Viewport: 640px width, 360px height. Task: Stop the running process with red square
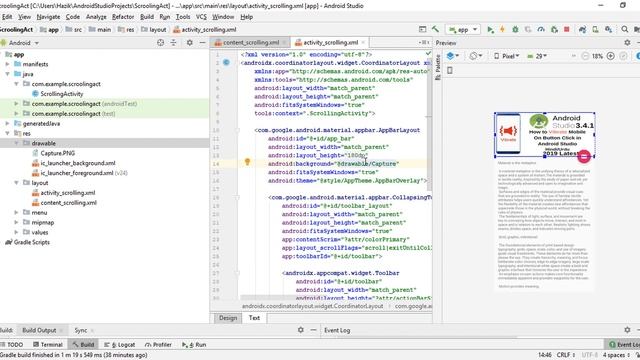click(x=567, y=29)
